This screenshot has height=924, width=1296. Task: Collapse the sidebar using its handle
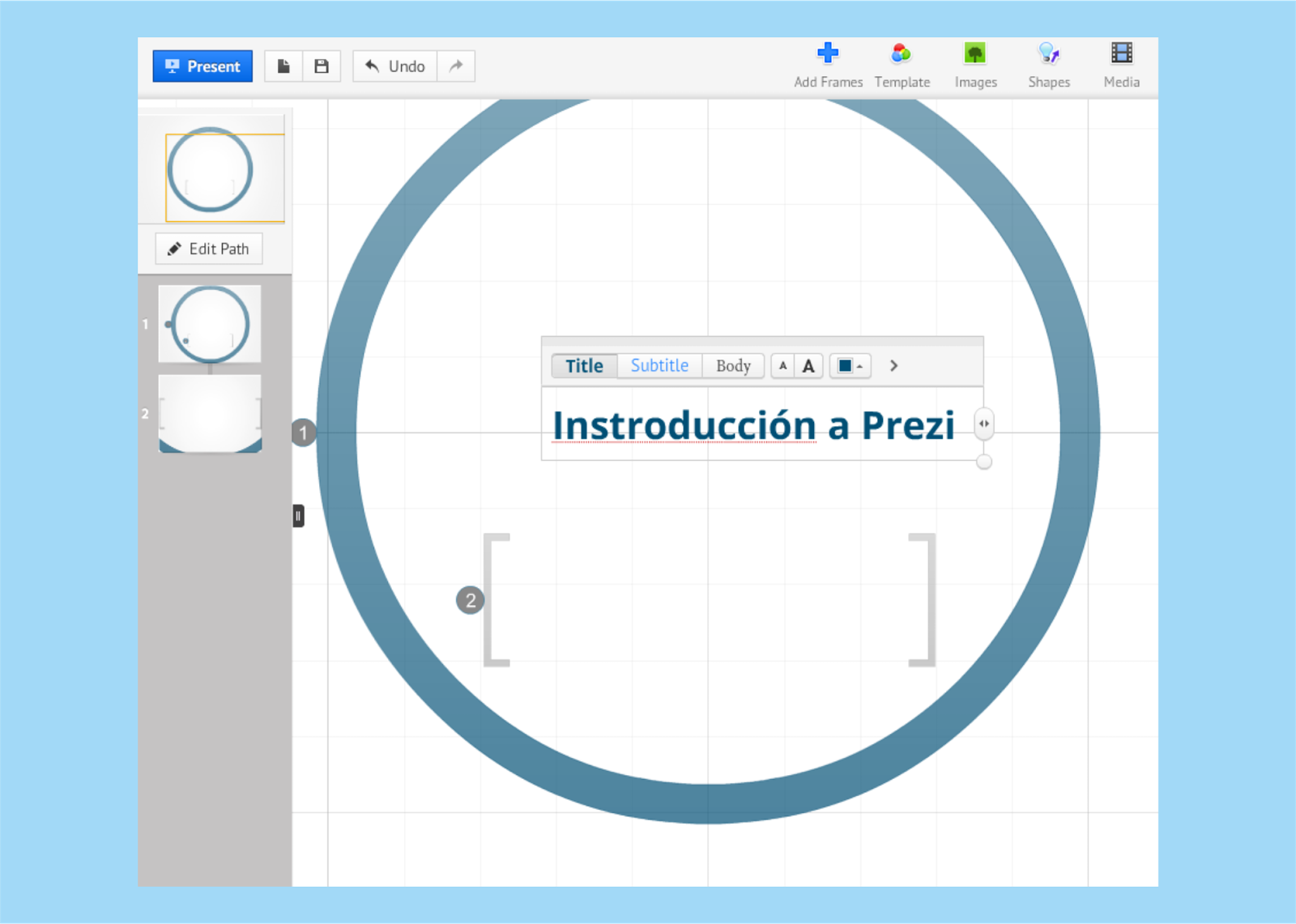click(298, 516)
